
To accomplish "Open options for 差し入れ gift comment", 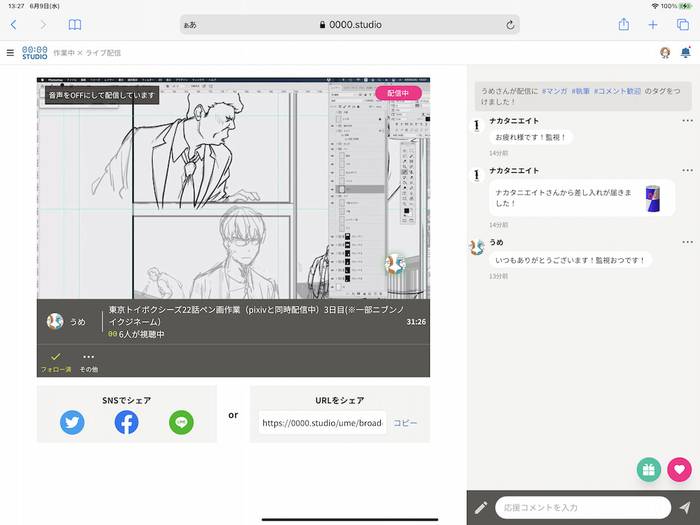I will tap(688, 171).
